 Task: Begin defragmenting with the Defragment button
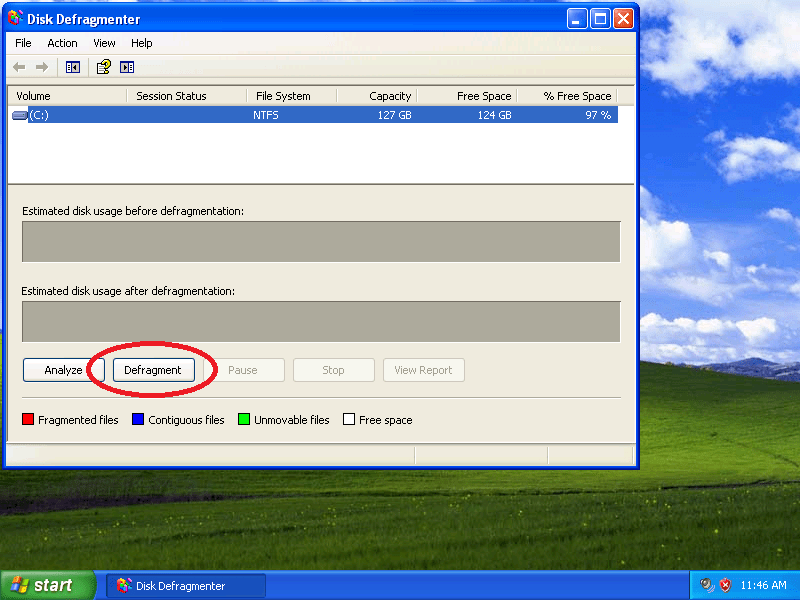pyautogui.click(x=153, y=370)
